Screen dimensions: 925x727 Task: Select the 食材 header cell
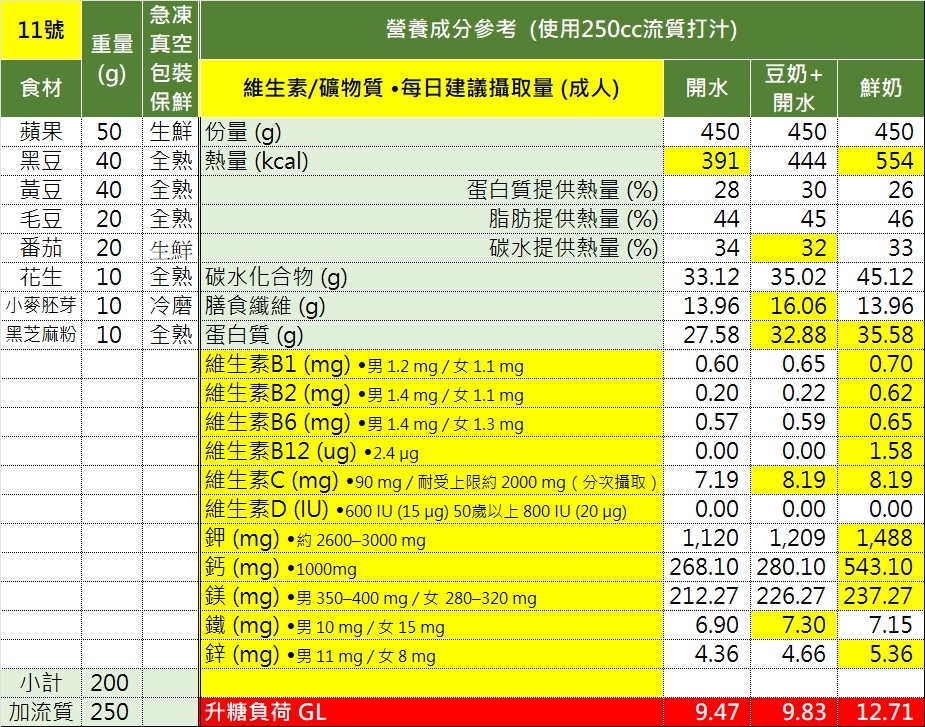coord(41,88)
